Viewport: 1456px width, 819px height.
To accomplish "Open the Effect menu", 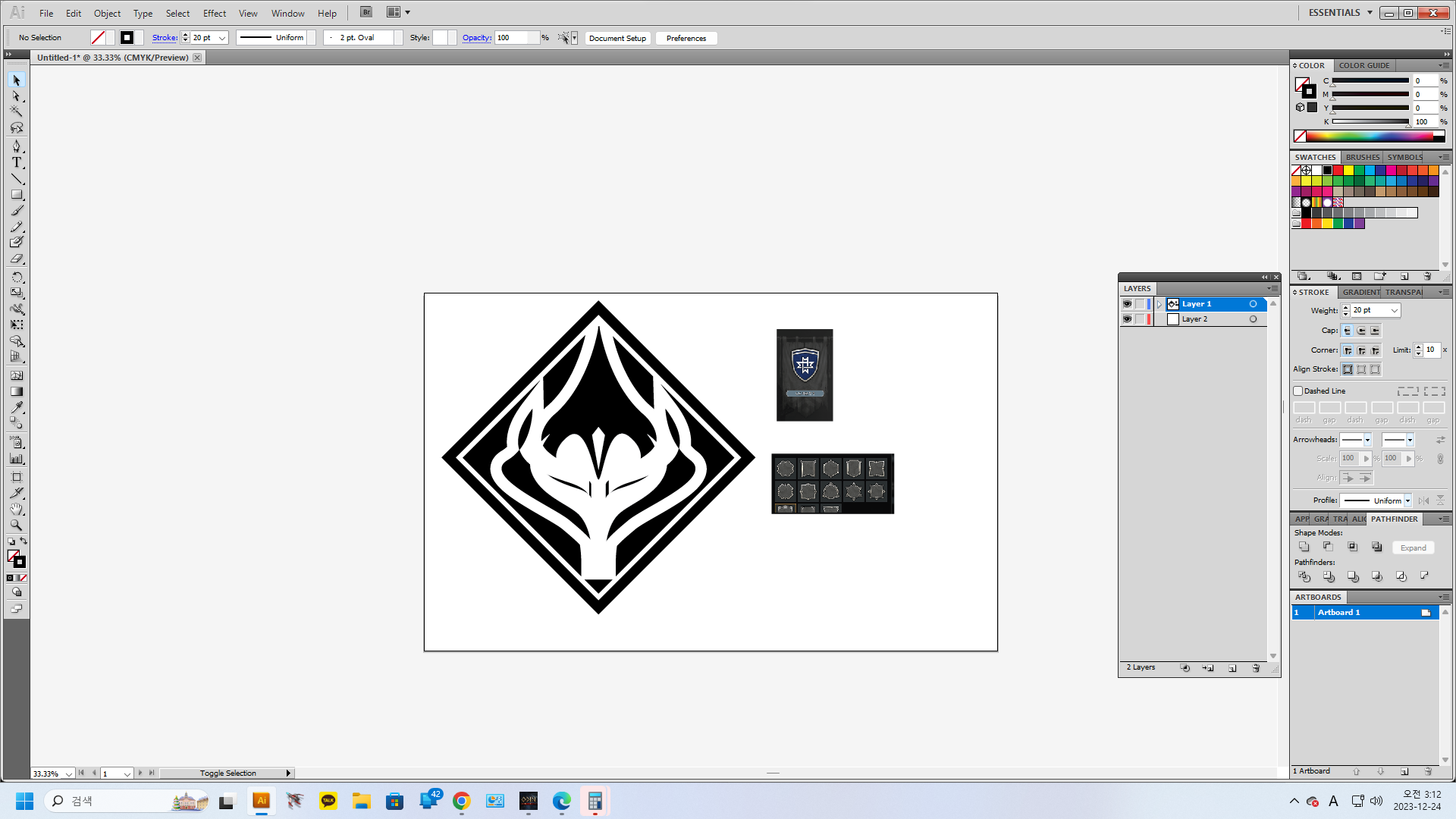I will click(214, 13).
